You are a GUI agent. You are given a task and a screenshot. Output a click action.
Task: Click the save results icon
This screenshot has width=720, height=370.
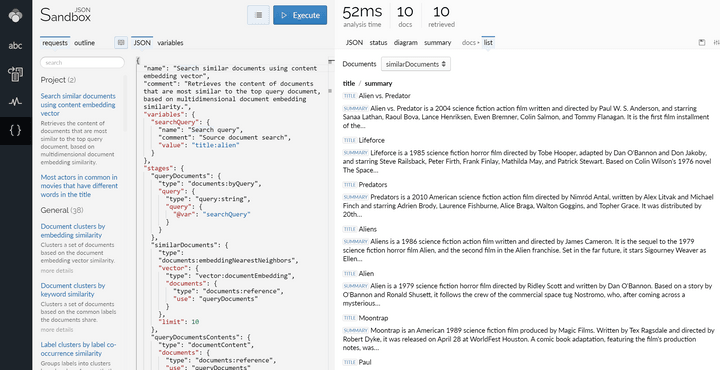[x=702, y=42]
